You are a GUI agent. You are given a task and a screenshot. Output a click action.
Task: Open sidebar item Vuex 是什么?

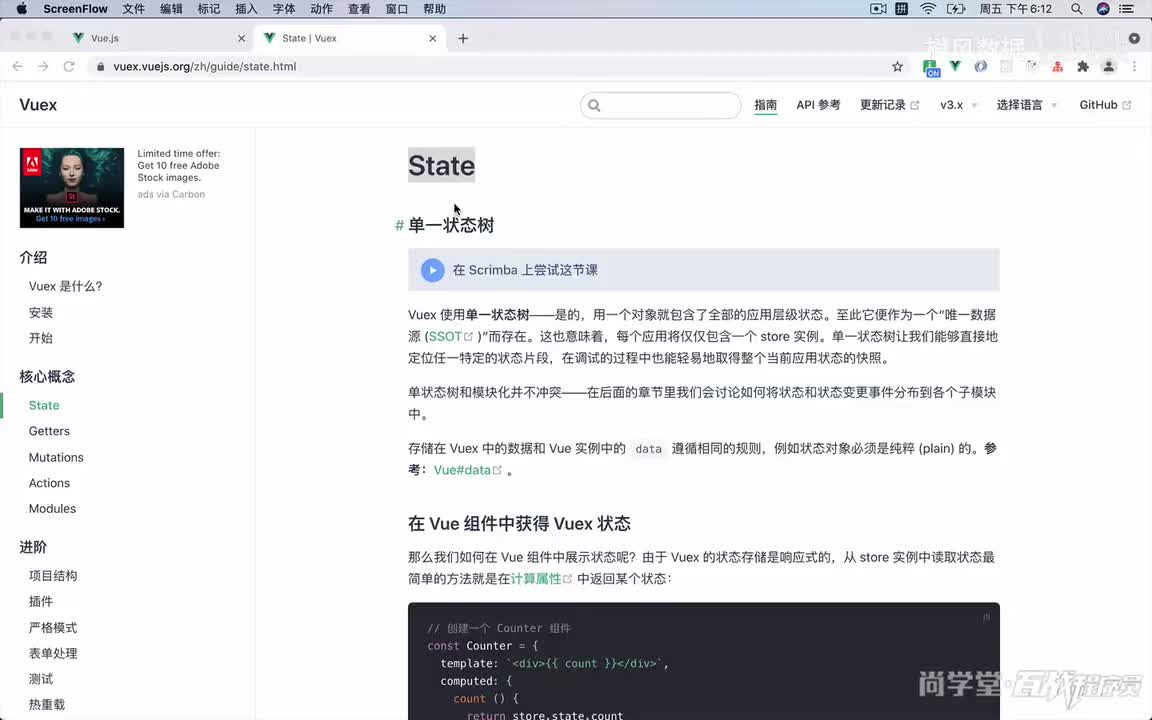(x=65, y=286)
